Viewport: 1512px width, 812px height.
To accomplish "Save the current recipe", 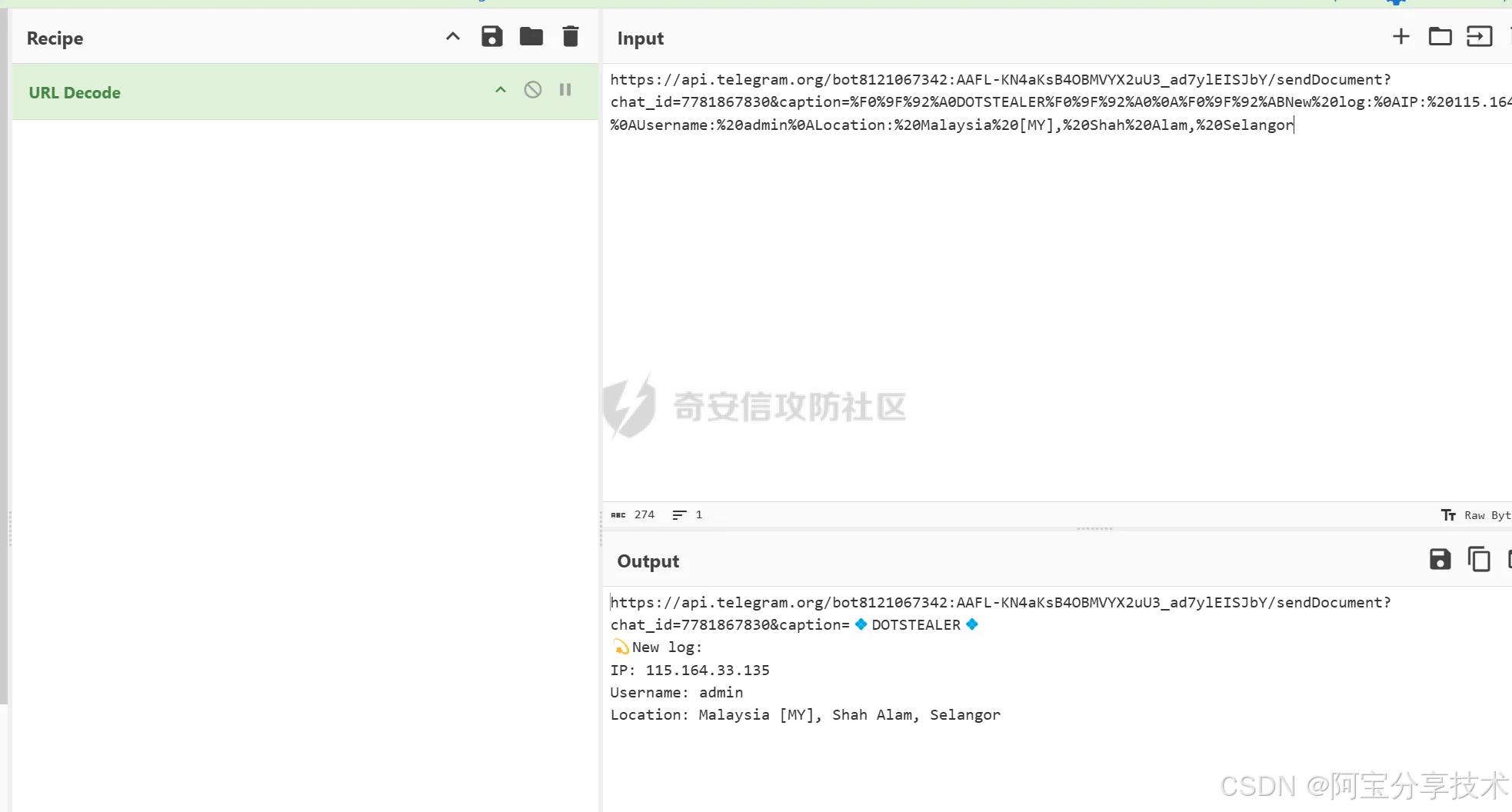I will pos(492,37).
